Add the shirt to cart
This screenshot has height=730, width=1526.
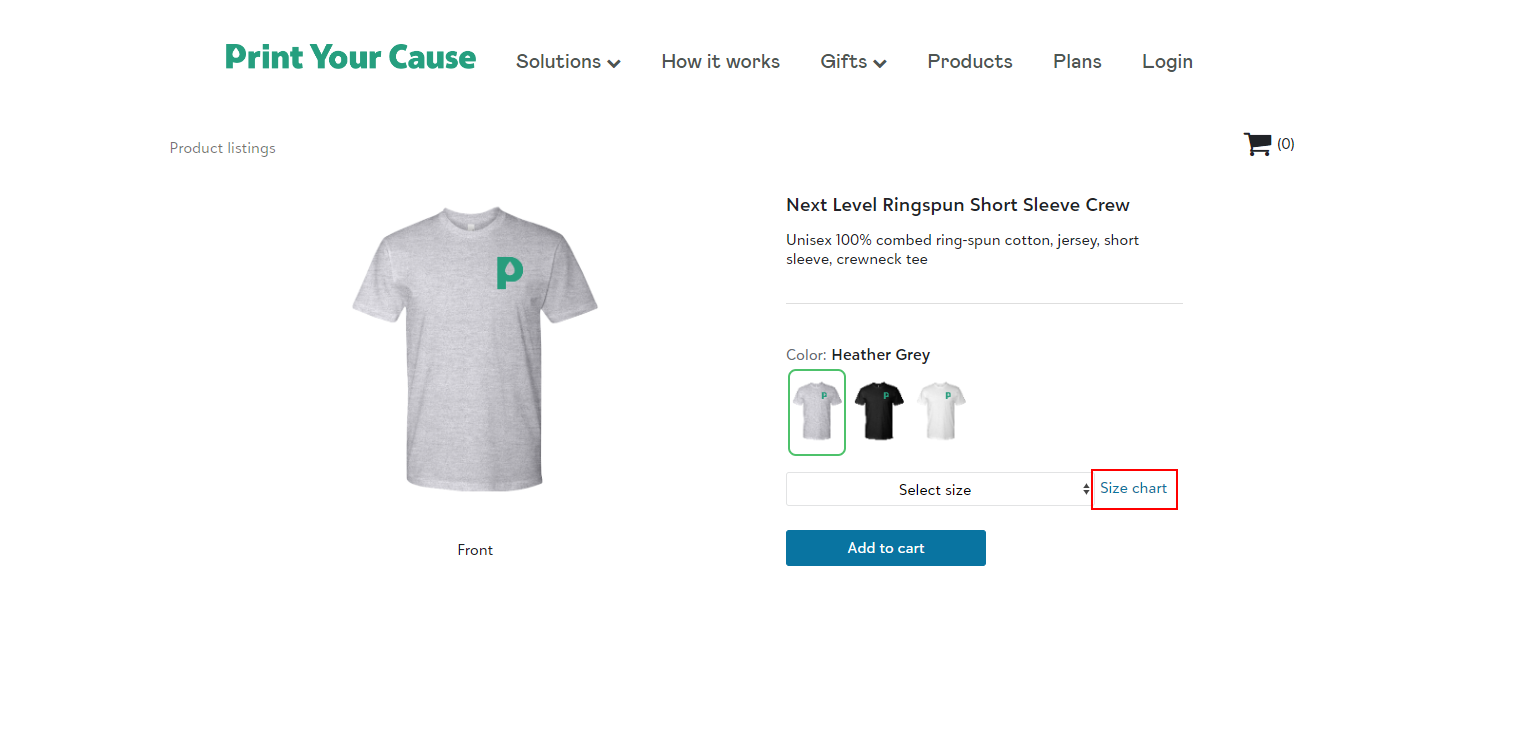point(886,548)
